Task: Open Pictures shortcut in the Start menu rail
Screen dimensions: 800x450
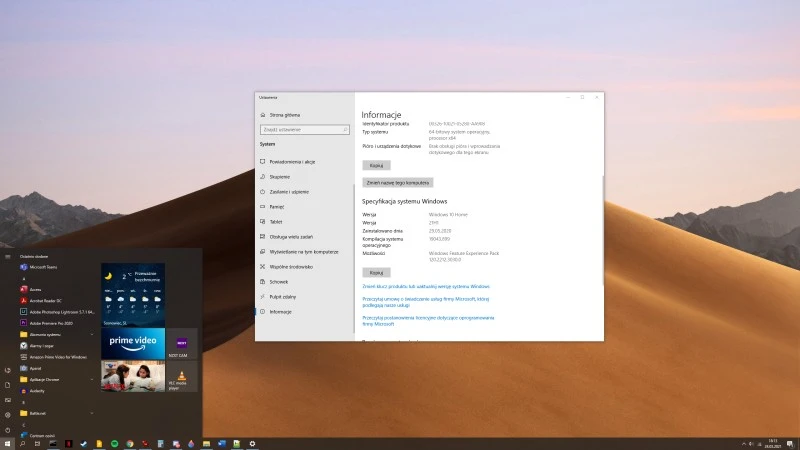Action: coord(7,400)
